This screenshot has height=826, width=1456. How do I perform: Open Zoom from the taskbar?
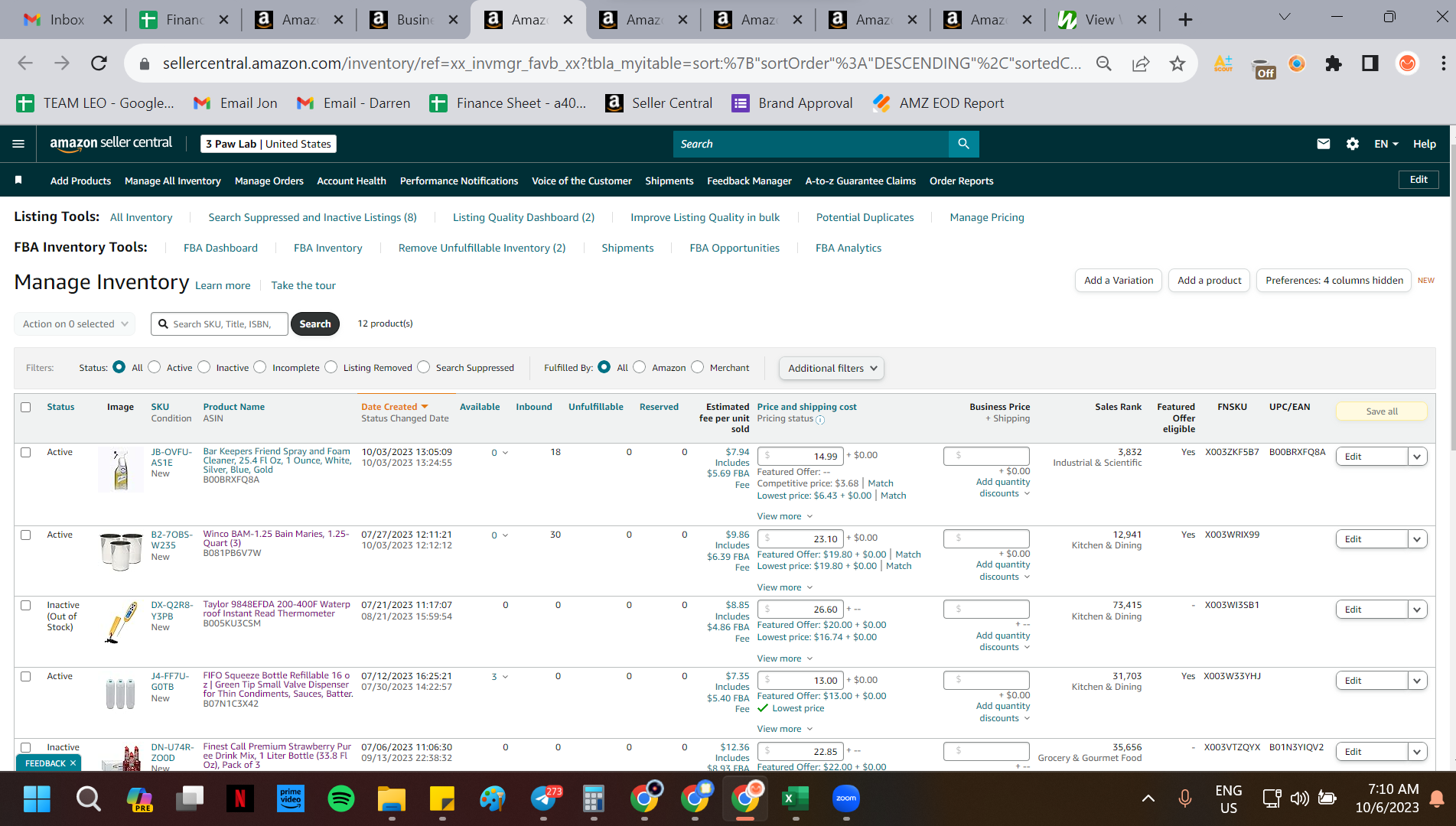(x=846, y=799)
